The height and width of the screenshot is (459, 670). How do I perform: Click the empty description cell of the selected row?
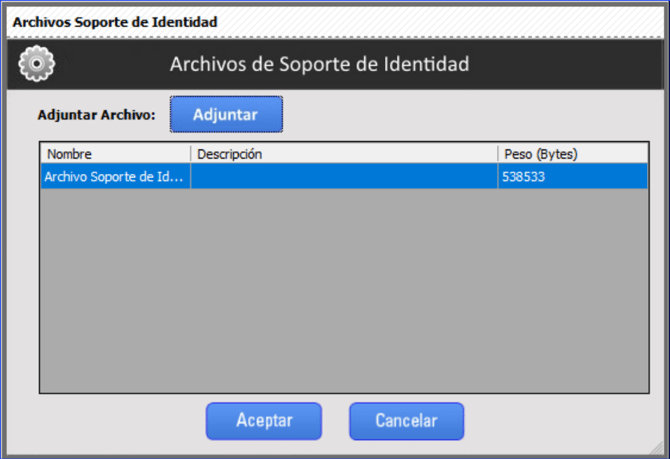tap(344, 176)
